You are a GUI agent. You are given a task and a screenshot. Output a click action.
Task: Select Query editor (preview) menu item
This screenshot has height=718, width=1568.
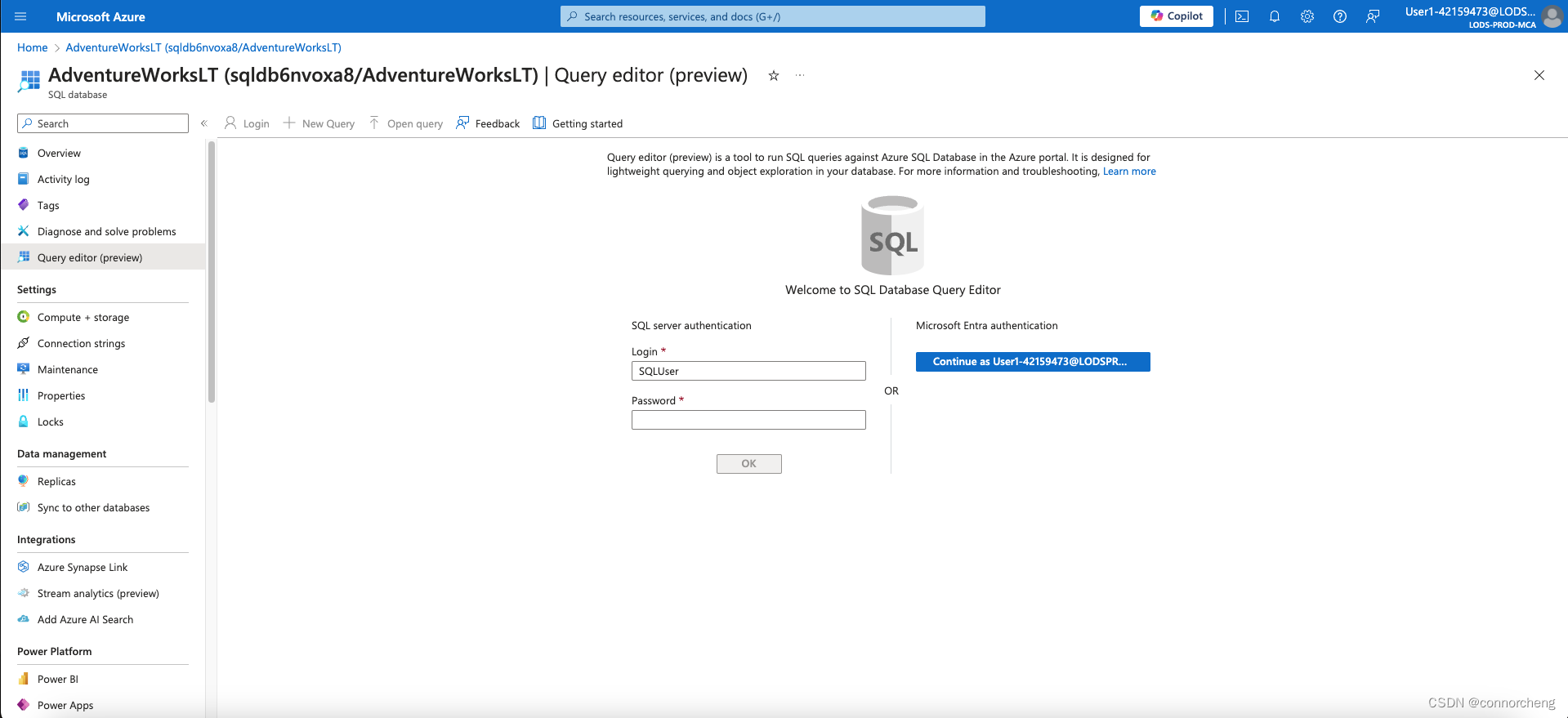point(103,257)
